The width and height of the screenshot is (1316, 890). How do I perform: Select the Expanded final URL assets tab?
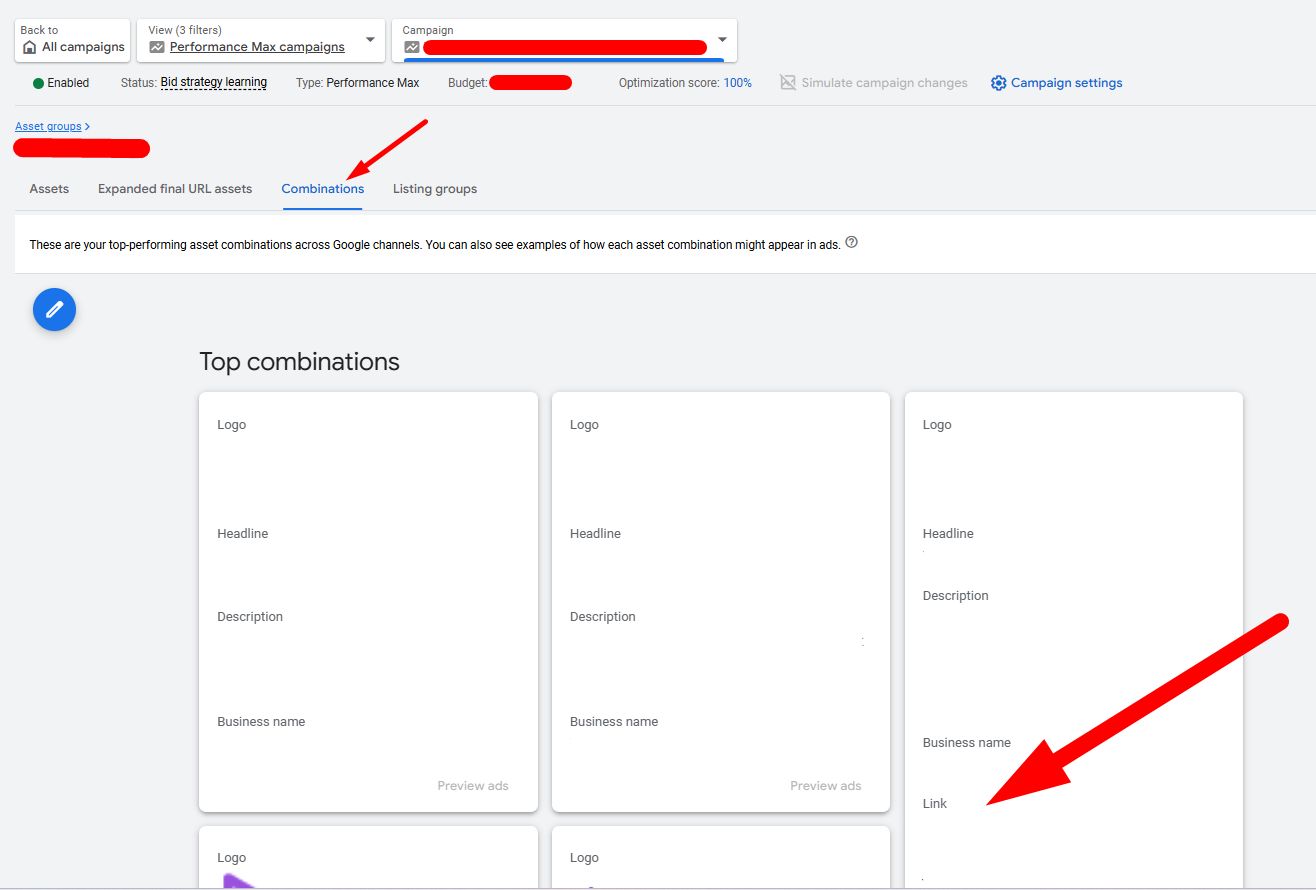pos(174,189)
